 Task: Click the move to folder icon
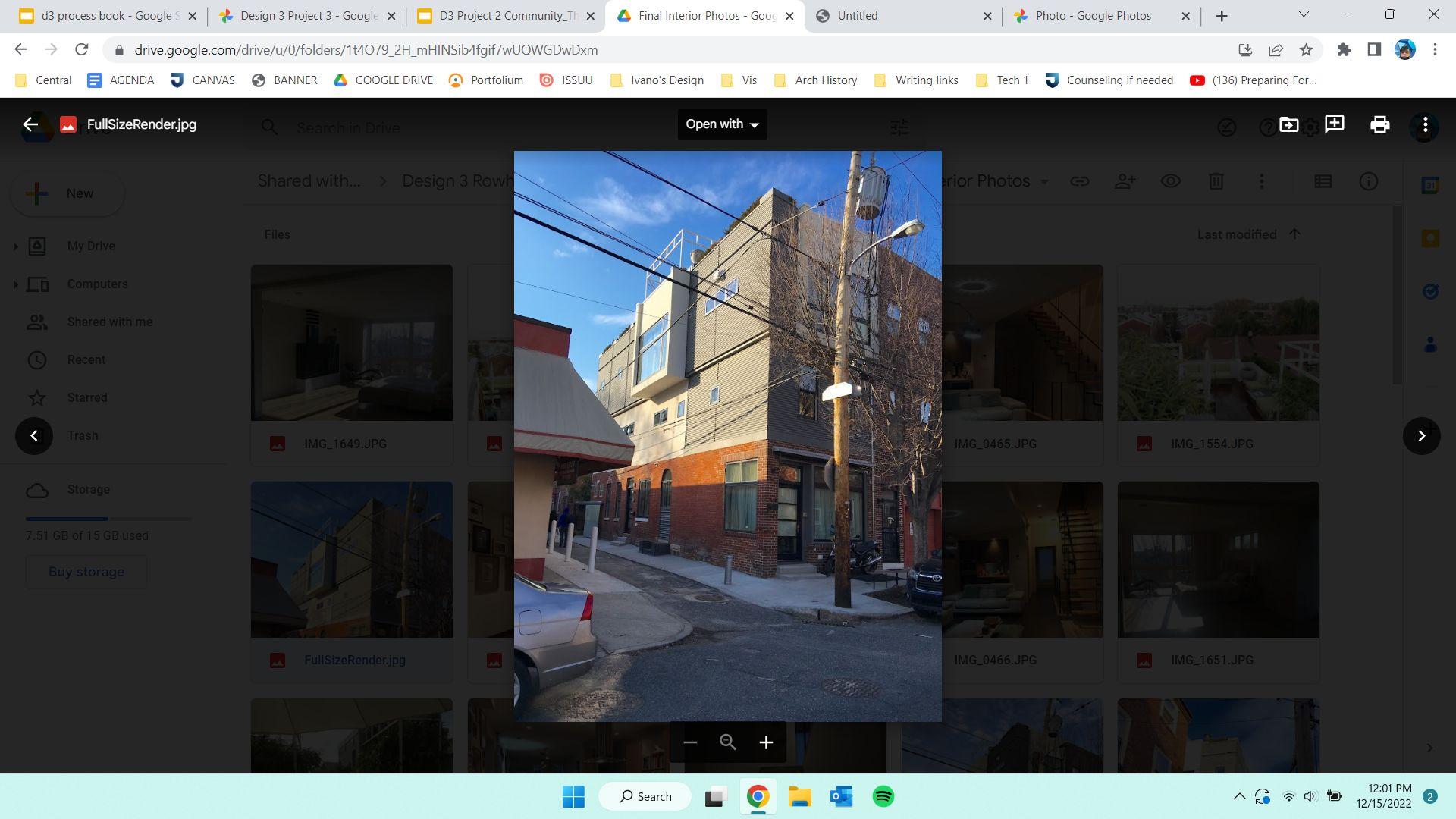pos(1288,124)
